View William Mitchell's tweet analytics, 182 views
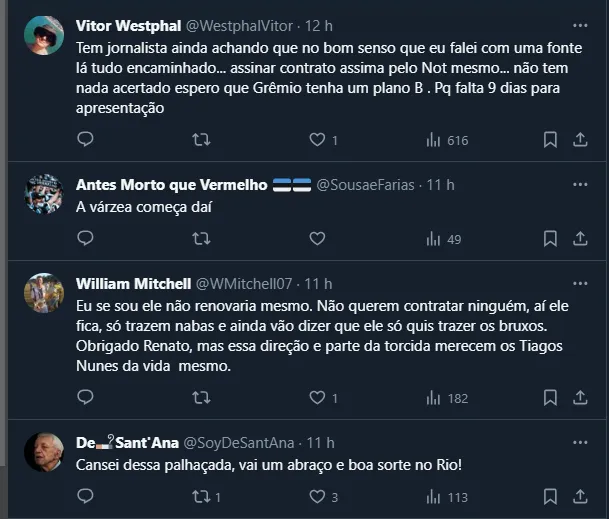This screenshot has width=609, height=519. pos(446,398)
